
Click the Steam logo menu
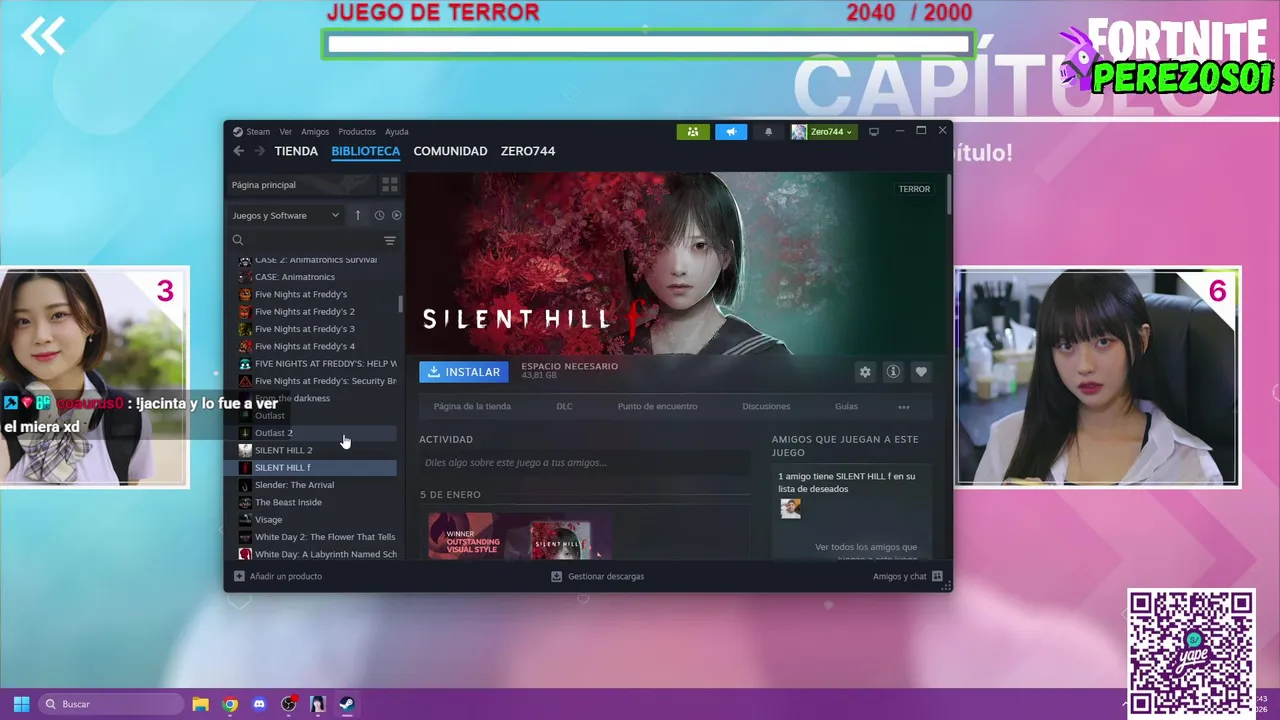(x=251, y=132)
